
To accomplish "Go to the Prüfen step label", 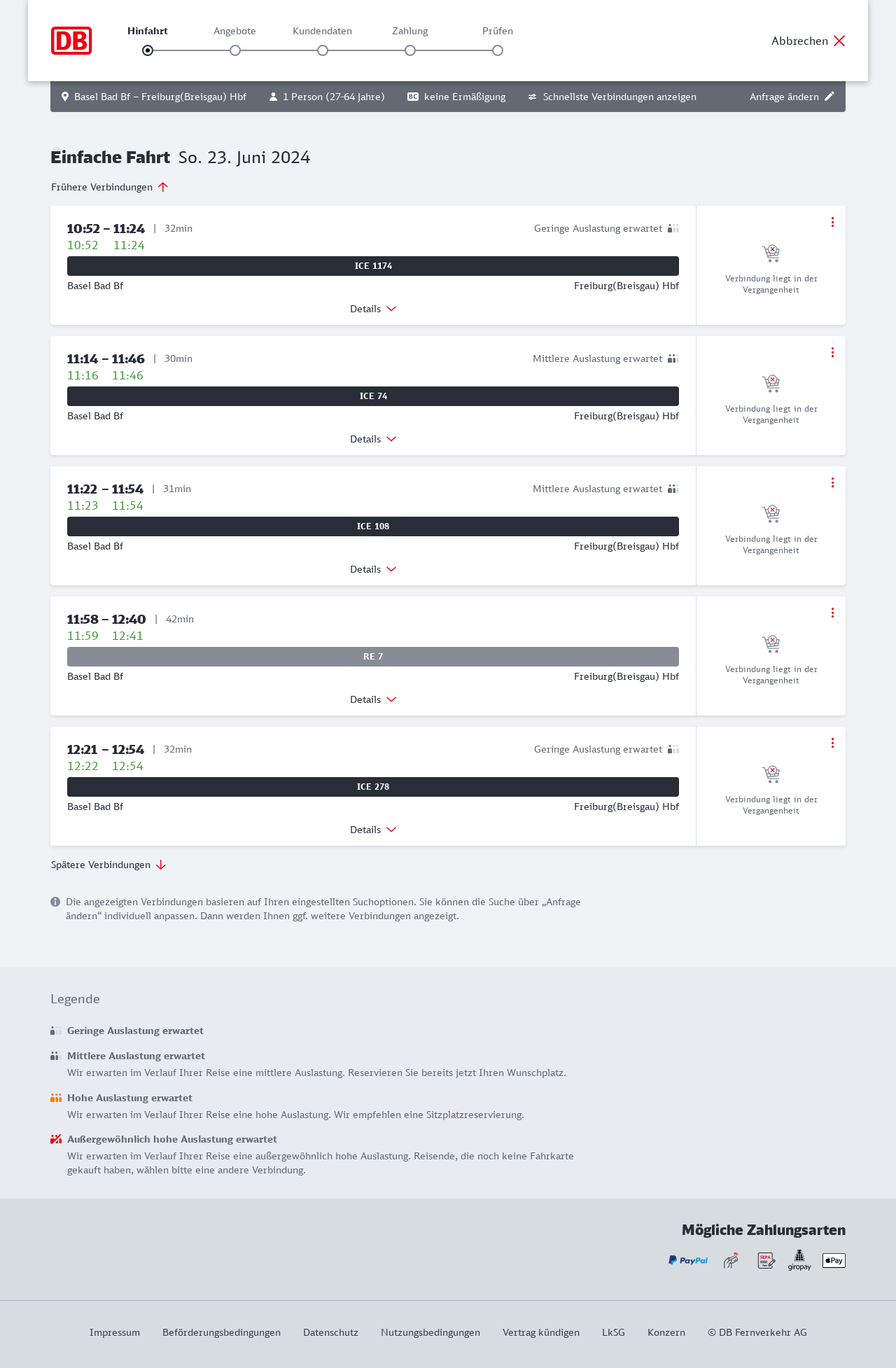I will pos(498,31).
